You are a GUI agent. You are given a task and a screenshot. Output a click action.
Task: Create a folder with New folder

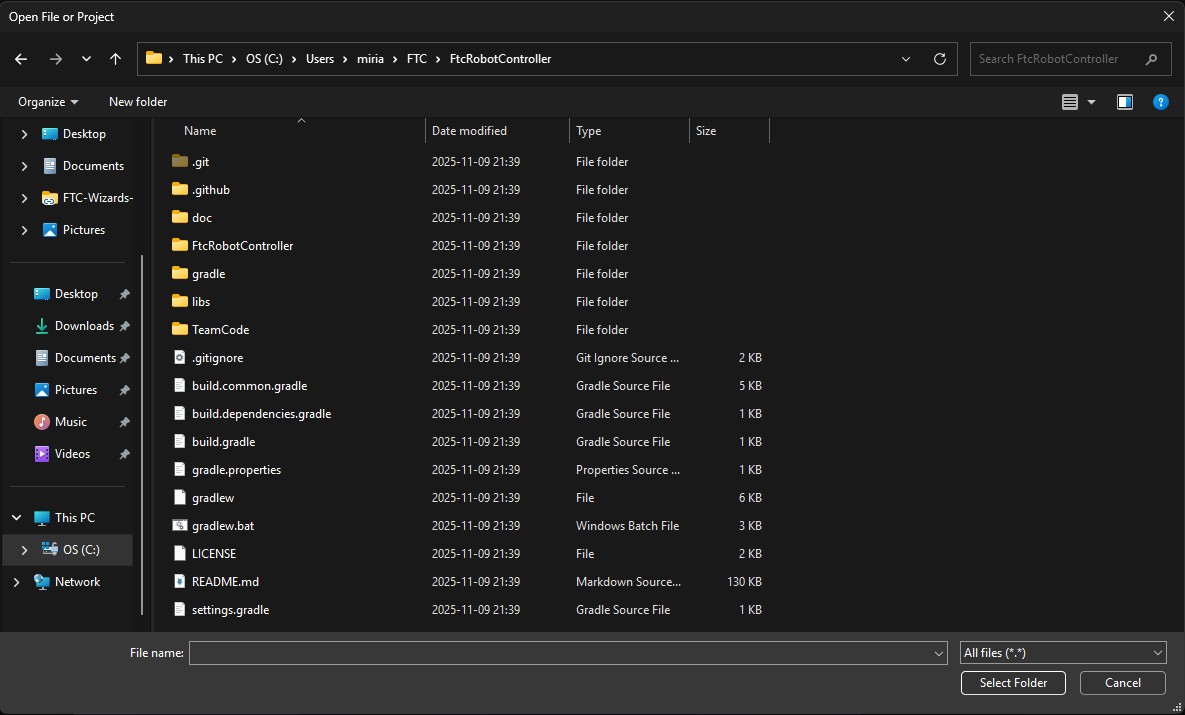click(137, 101)
